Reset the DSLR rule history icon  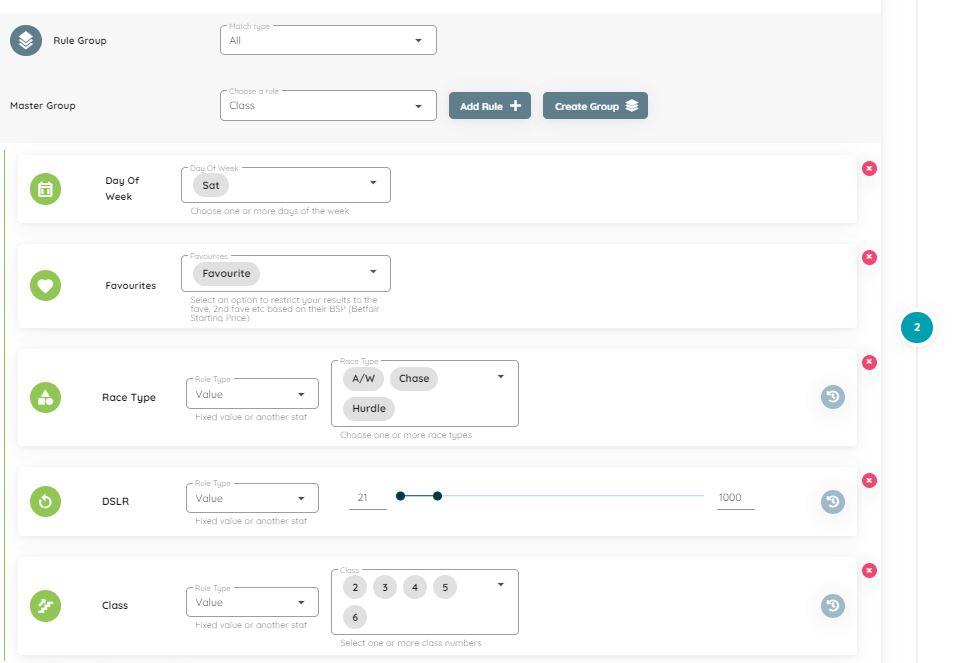click(x=833, y=501)
